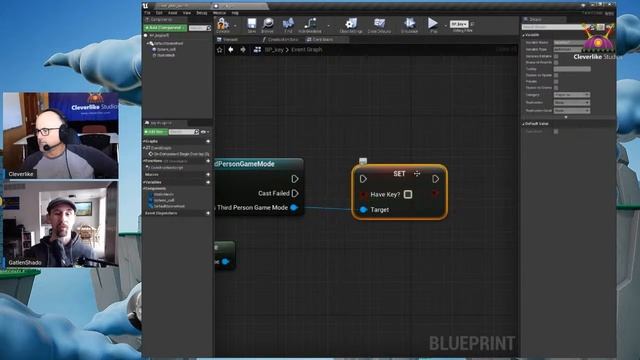Click the Play toolbar button
The width and height of the screenshot is (640, 360).
point(433,23)
